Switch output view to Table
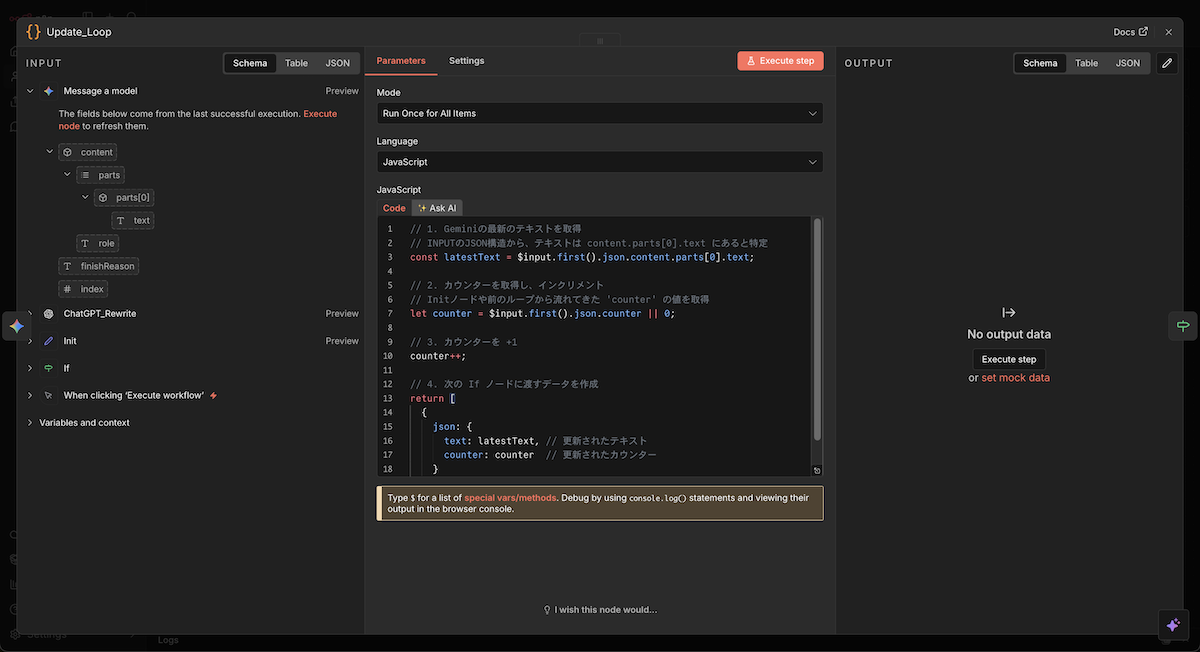The width and height of the screenshot is (1200, 652). tap(1086, 63)
